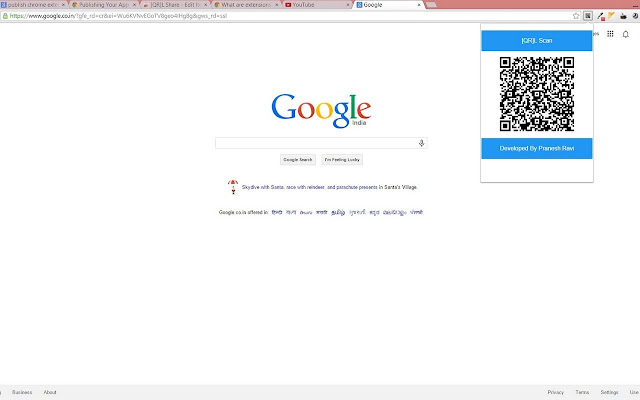Switch Google to Punjabi language link
Image resolution: width=640 pixels, height=400 pixels.
(416, 212)
